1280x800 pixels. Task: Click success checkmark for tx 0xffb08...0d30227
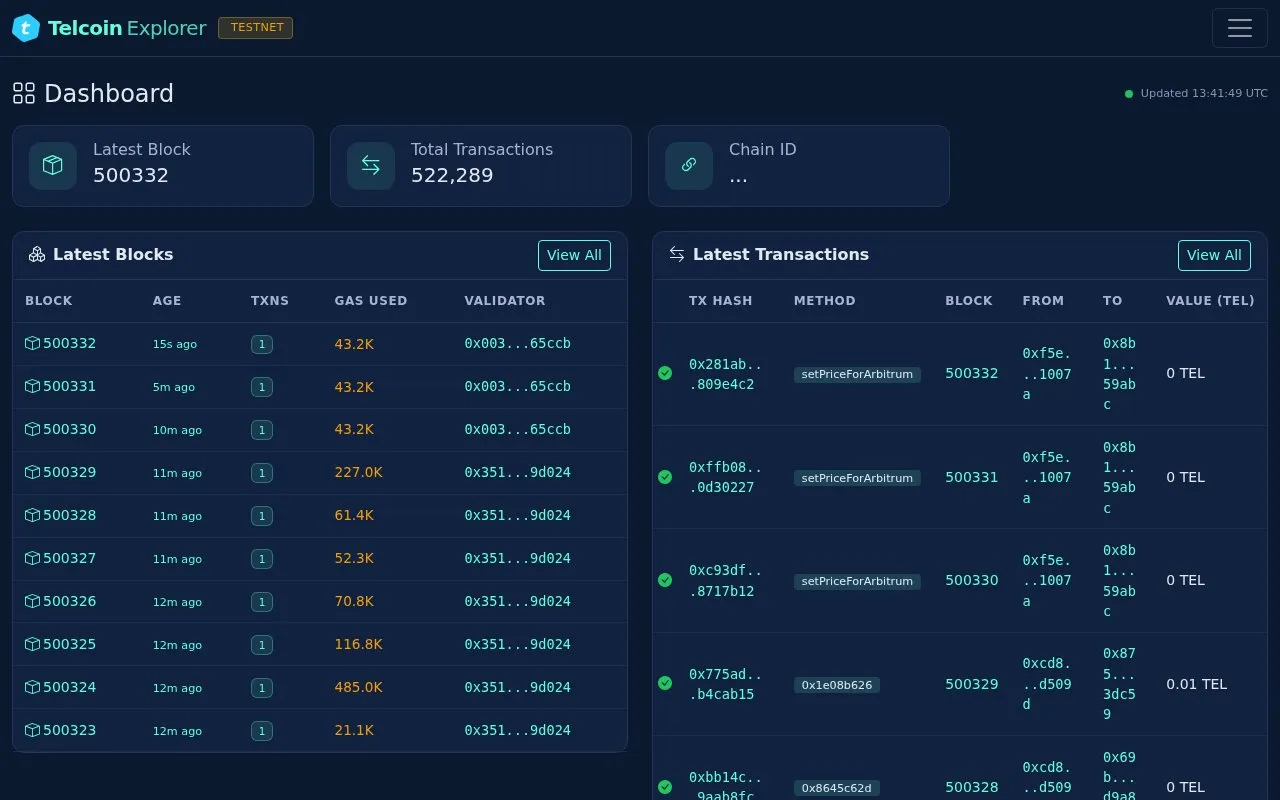coord(665,478)
